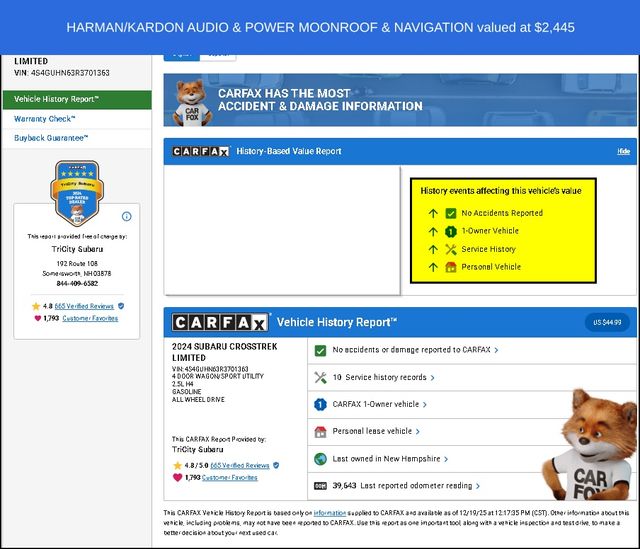Click the US $44.99 price button

pos(607,323)
